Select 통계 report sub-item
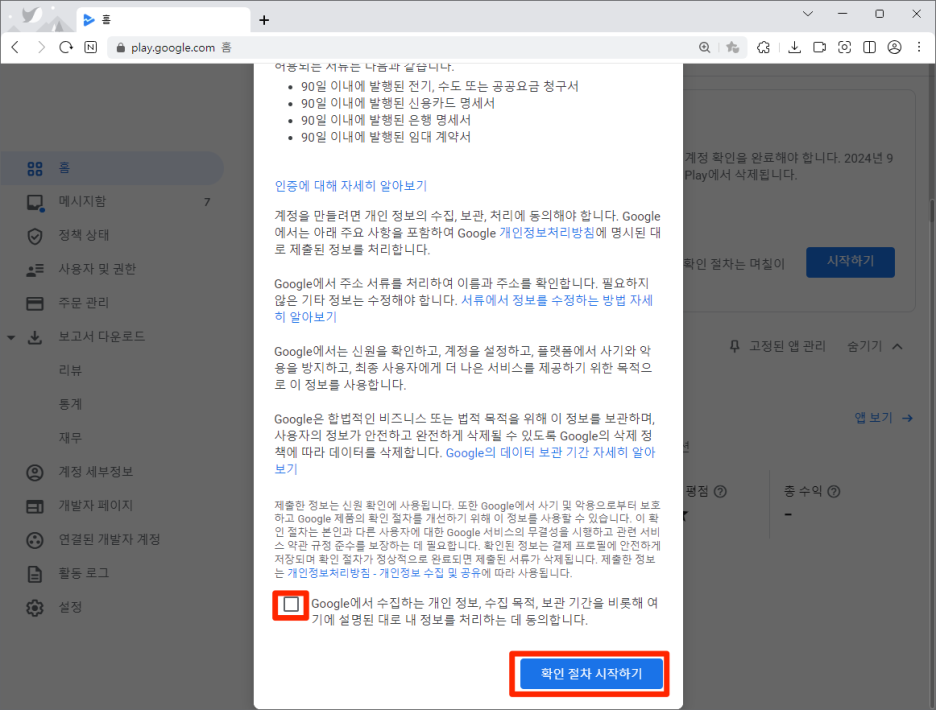 (70, 404)
